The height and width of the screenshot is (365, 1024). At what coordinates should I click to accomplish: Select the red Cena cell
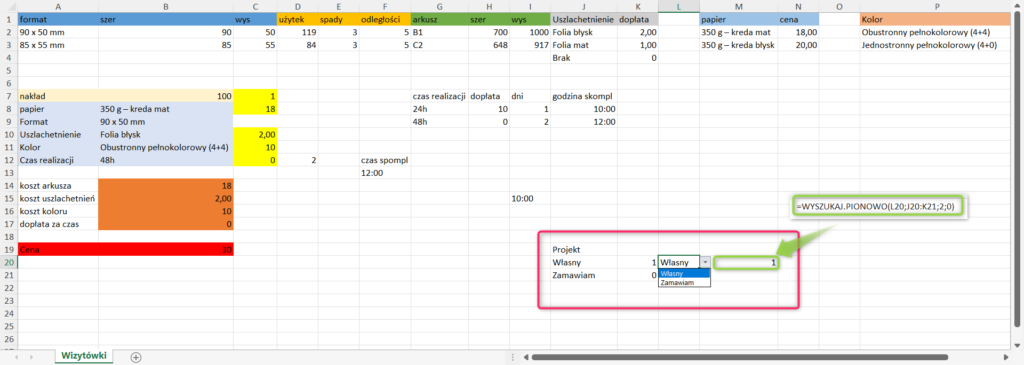[x=126, y=249]
